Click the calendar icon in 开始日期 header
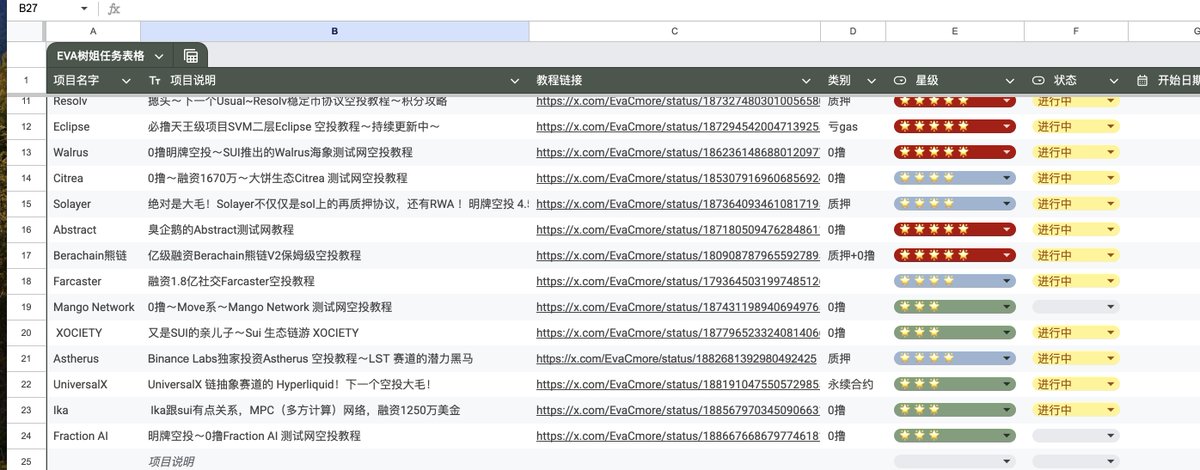 [1143, 80]
